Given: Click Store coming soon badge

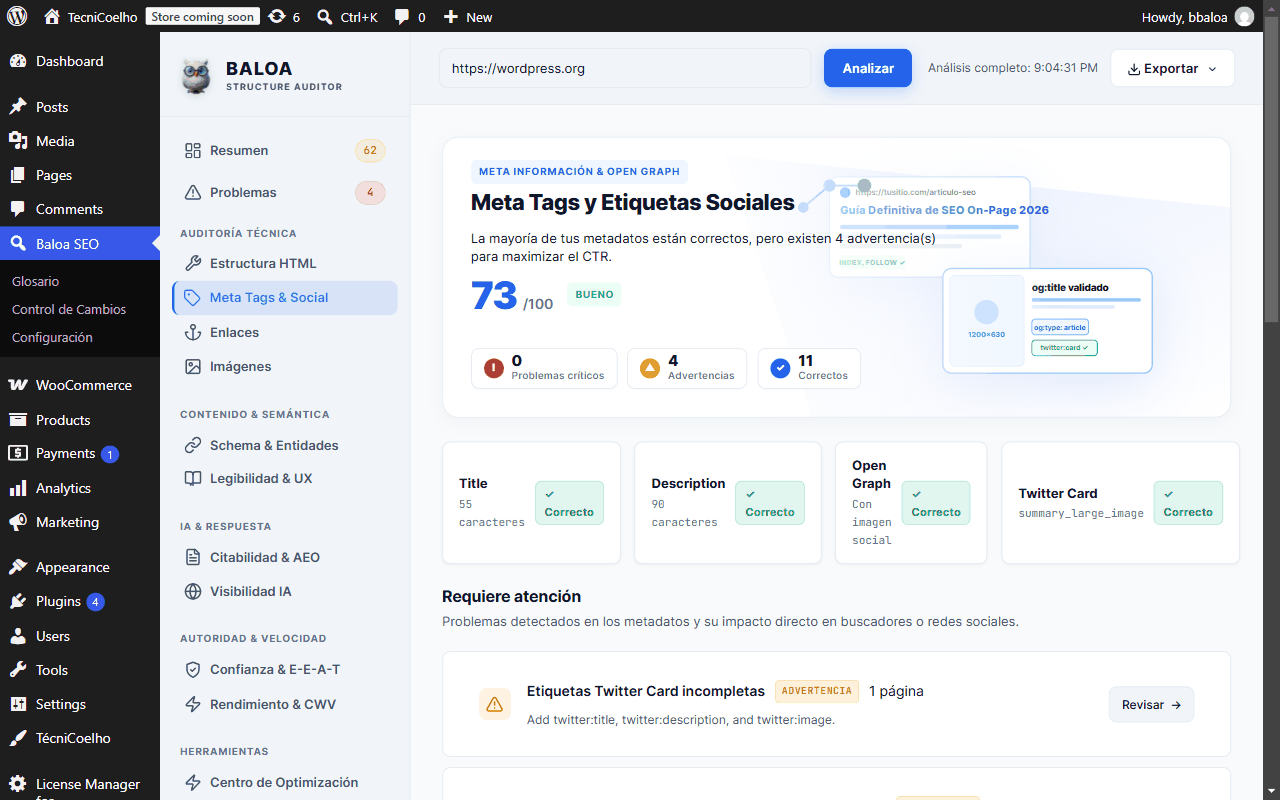Looking at the screenshot, I should pos(203,16).
